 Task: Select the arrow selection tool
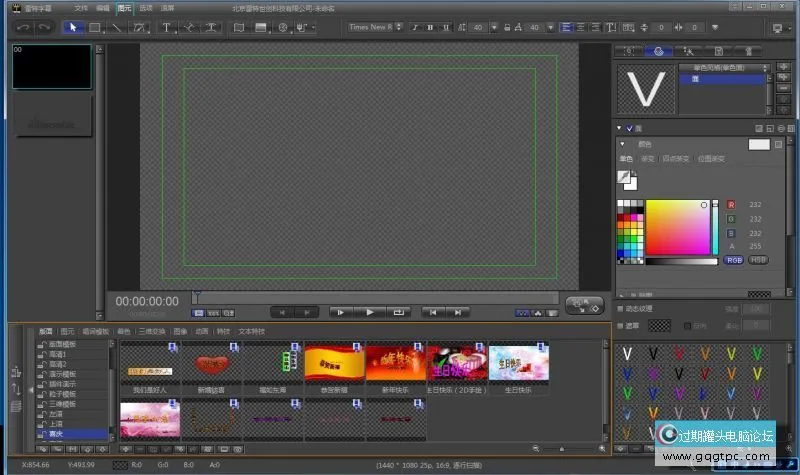pyautogui.click(x=74, y=27)
